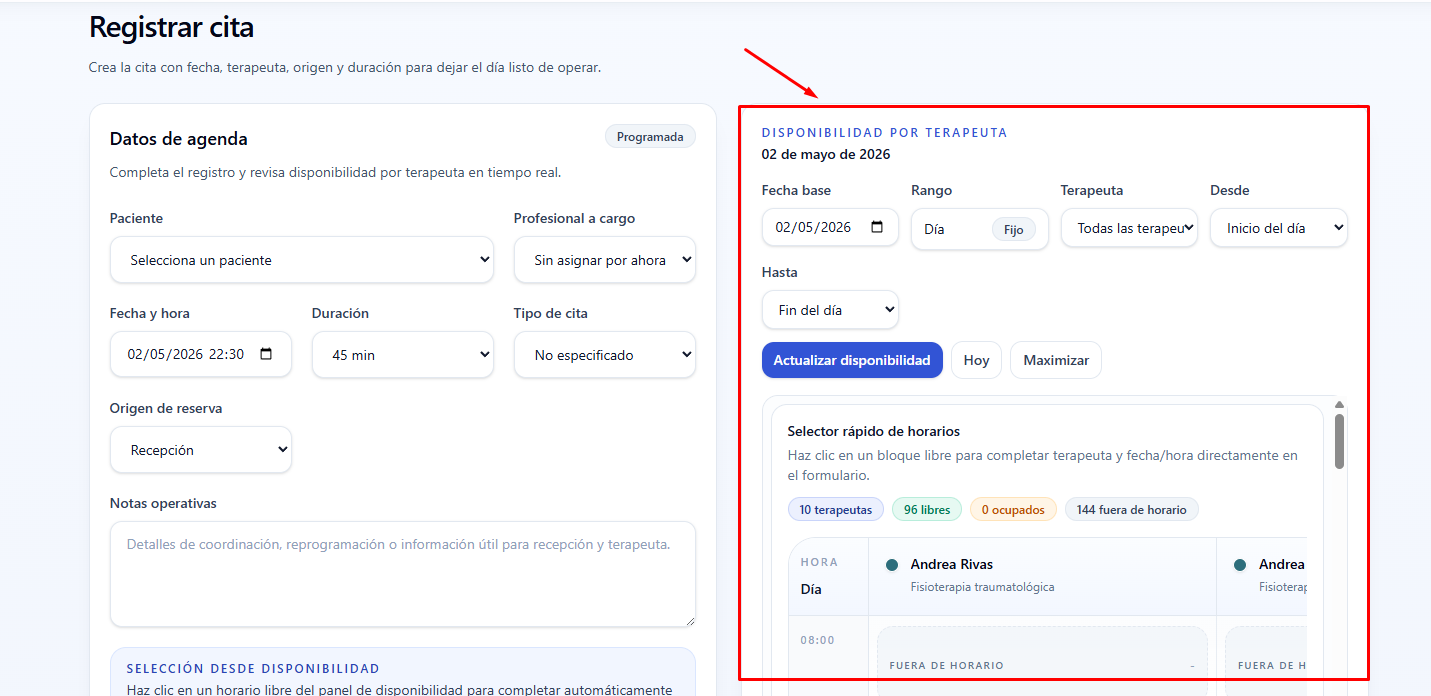
Task: Click the Fijo badge in Rango
Action: pyautogui.click(x=1014, y=229)
